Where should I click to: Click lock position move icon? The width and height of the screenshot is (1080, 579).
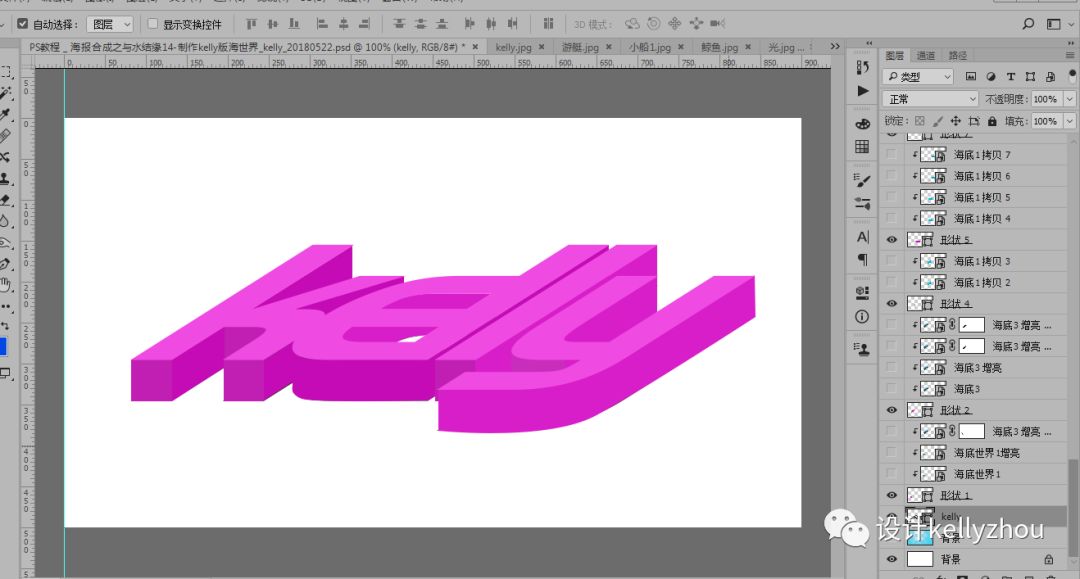point(956,121)
